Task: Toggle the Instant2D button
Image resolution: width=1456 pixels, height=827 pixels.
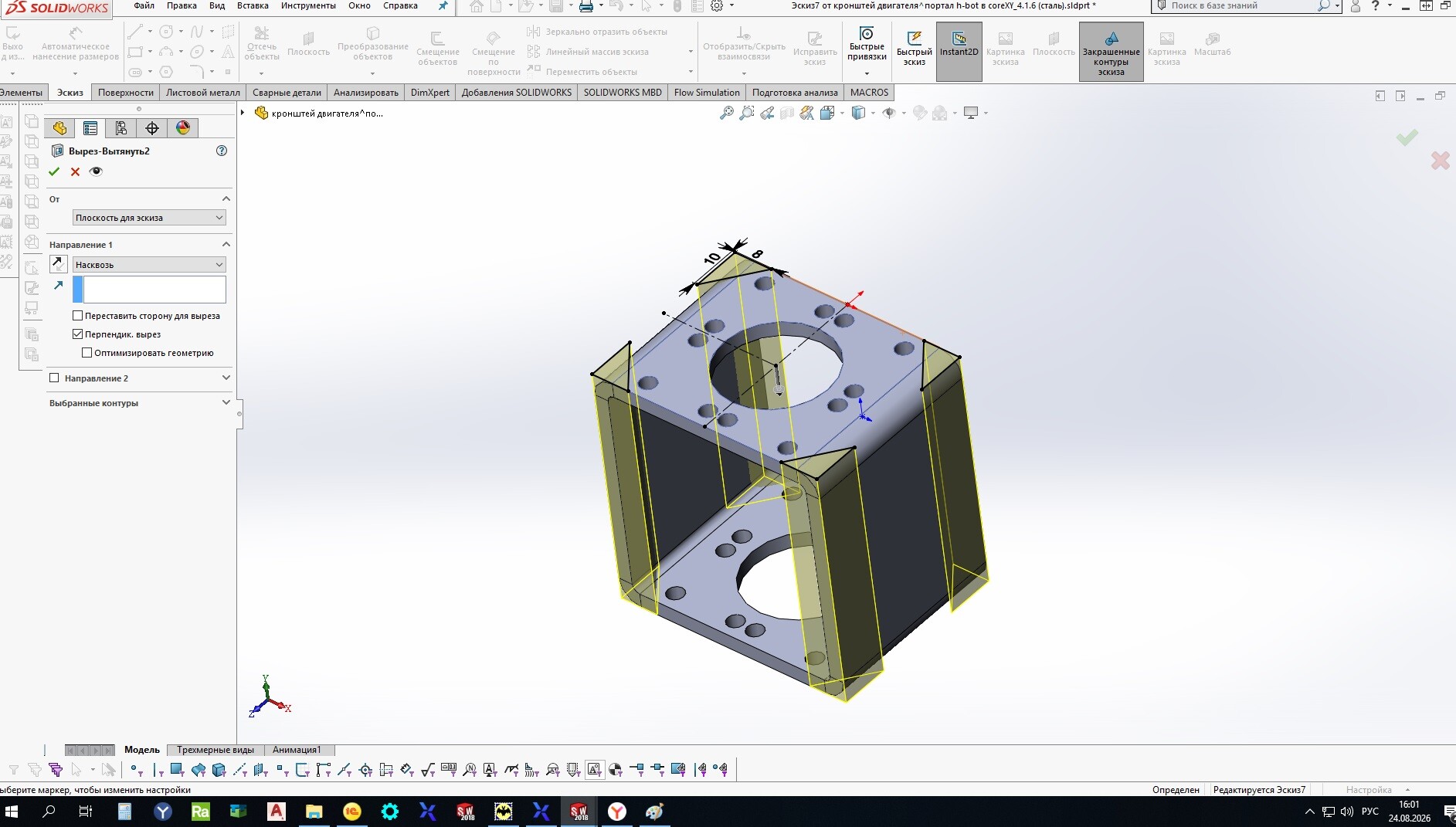Action: (x=959, y=50)
